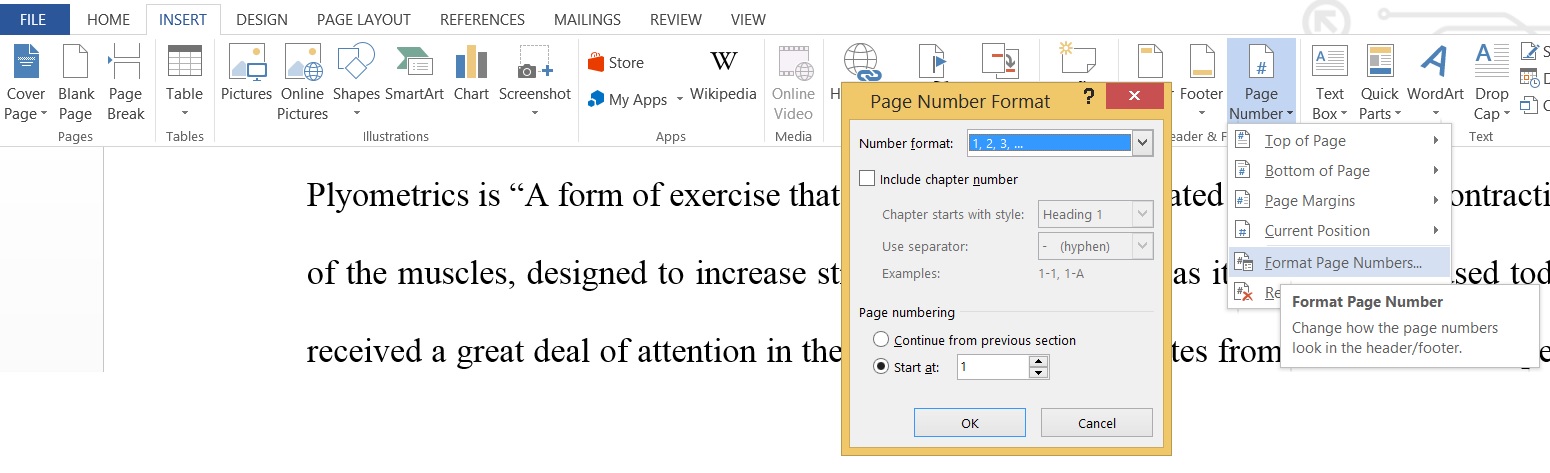
Task: Open Online Pictures search
Action: point(303,82)
